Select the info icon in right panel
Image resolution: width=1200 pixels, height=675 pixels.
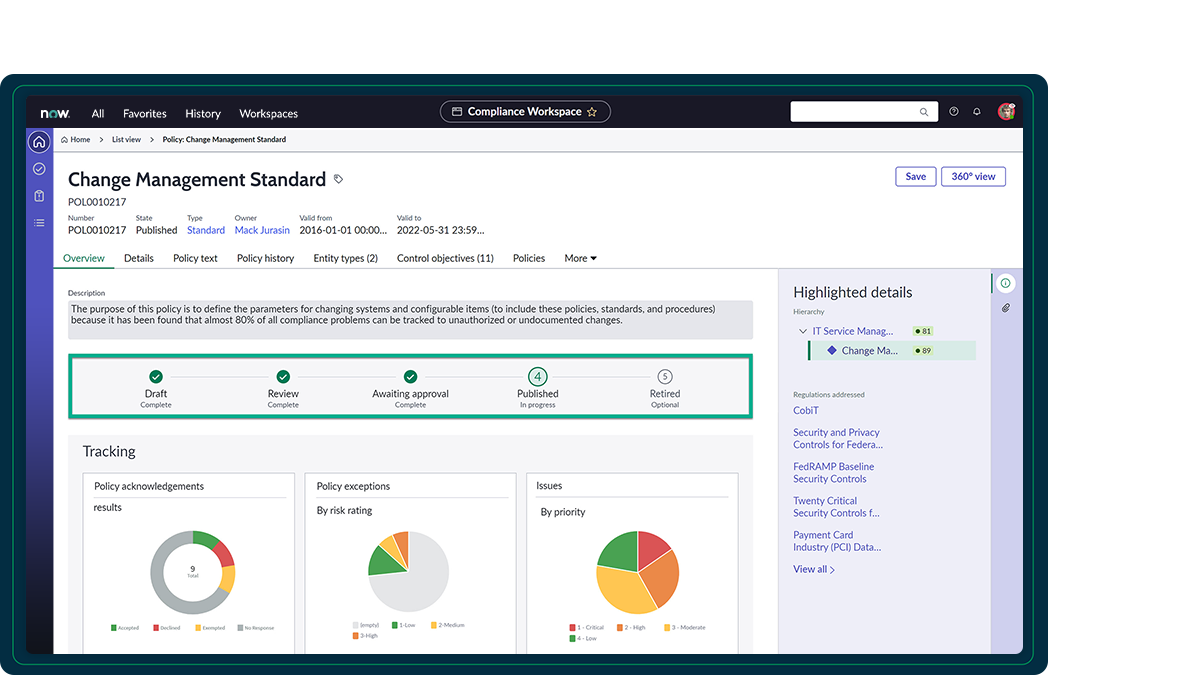coord(1006,283)
